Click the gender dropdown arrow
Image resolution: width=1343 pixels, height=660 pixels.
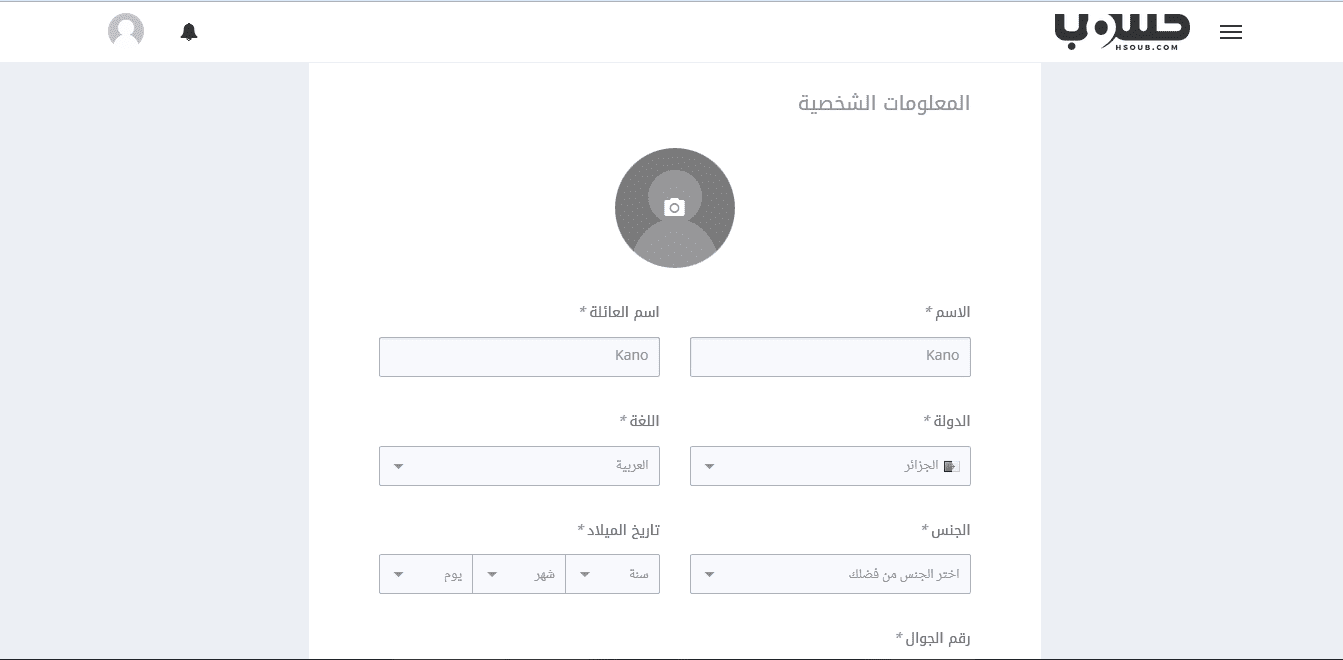[710, 575]
